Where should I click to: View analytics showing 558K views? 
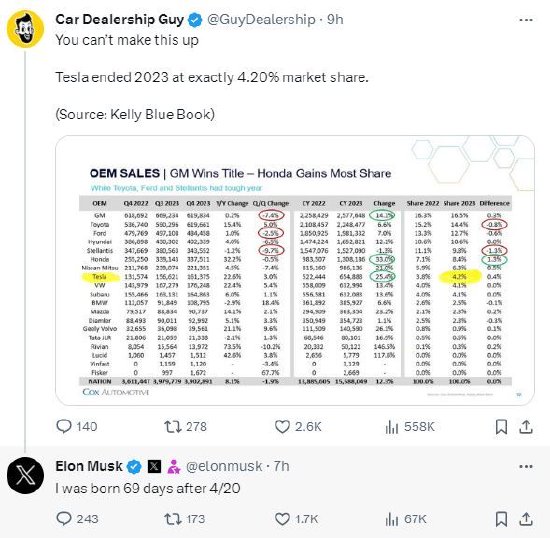point(410,427)
